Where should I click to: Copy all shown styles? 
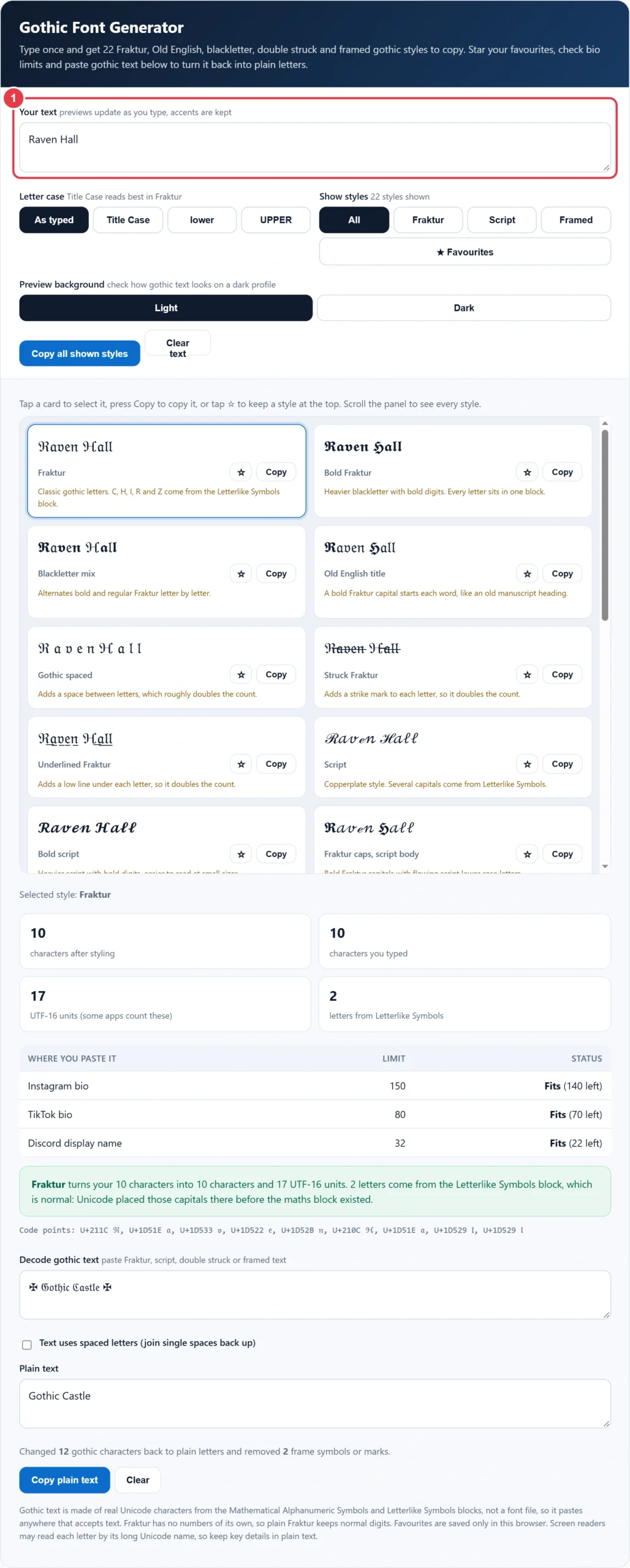tap(80, 353)
